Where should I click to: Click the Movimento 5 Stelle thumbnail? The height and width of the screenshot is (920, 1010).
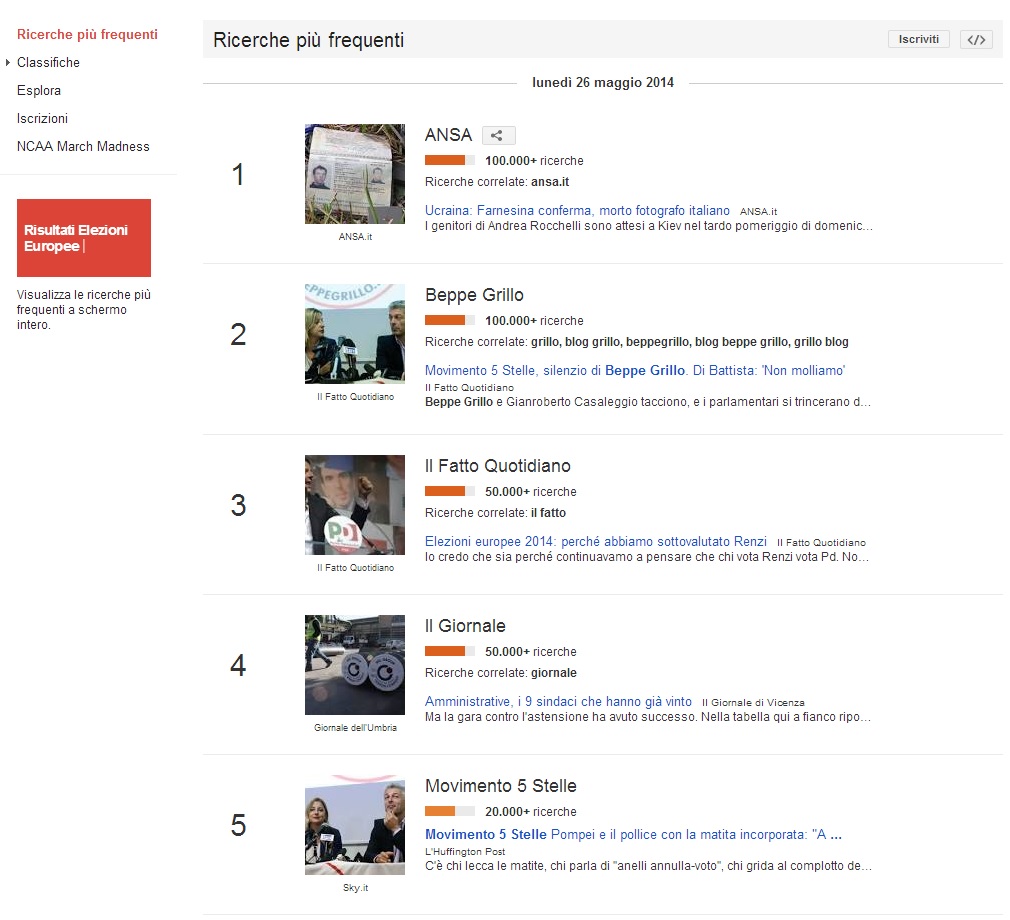[x=355, y=825]
